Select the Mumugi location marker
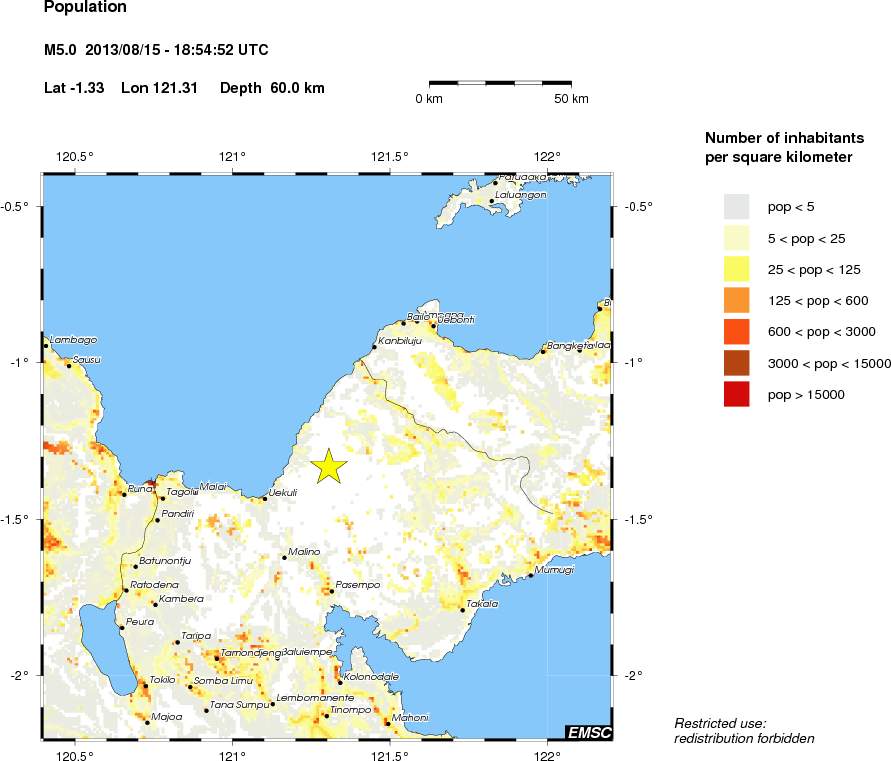891x761 pixels. click(x=531, y=575)
